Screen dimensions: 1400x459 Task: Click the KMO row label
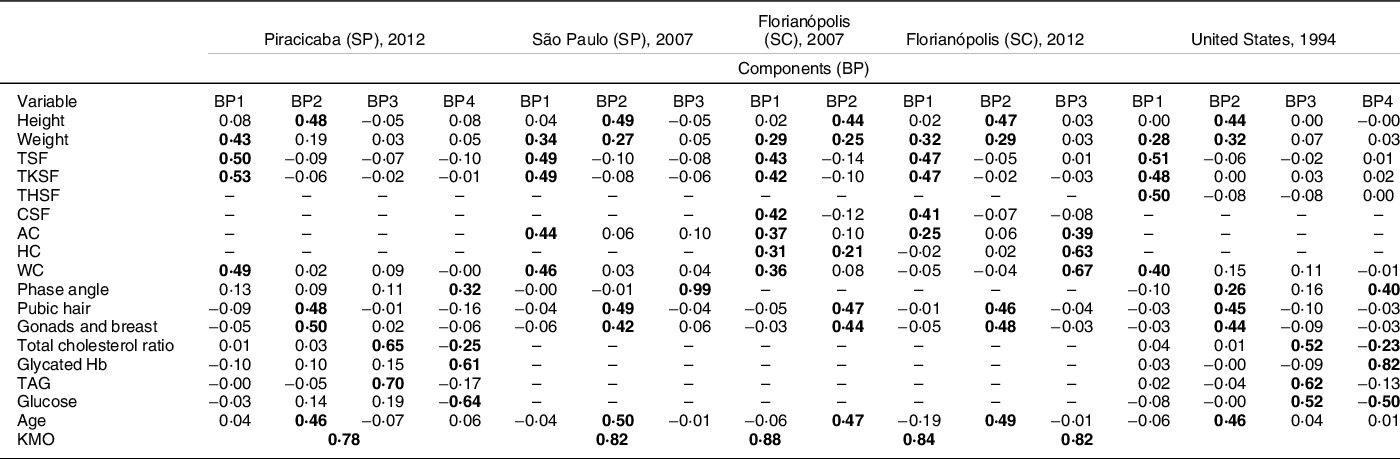(x=36, y=441)
